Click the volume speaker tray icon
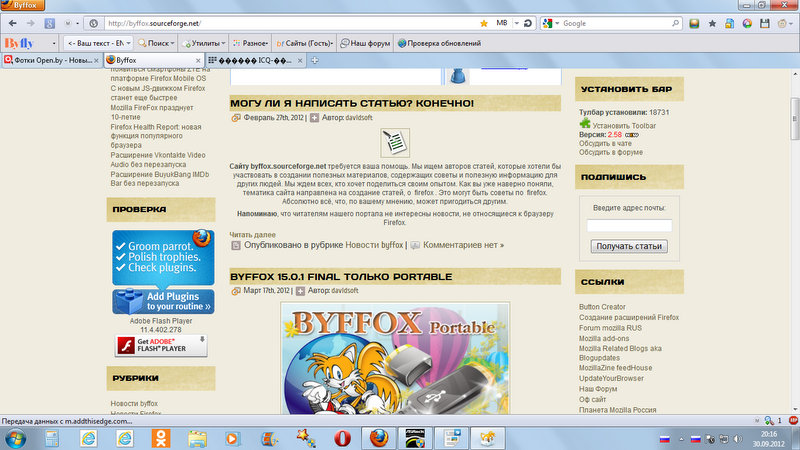This screenshot has height=450, width=800. point(738,439)
